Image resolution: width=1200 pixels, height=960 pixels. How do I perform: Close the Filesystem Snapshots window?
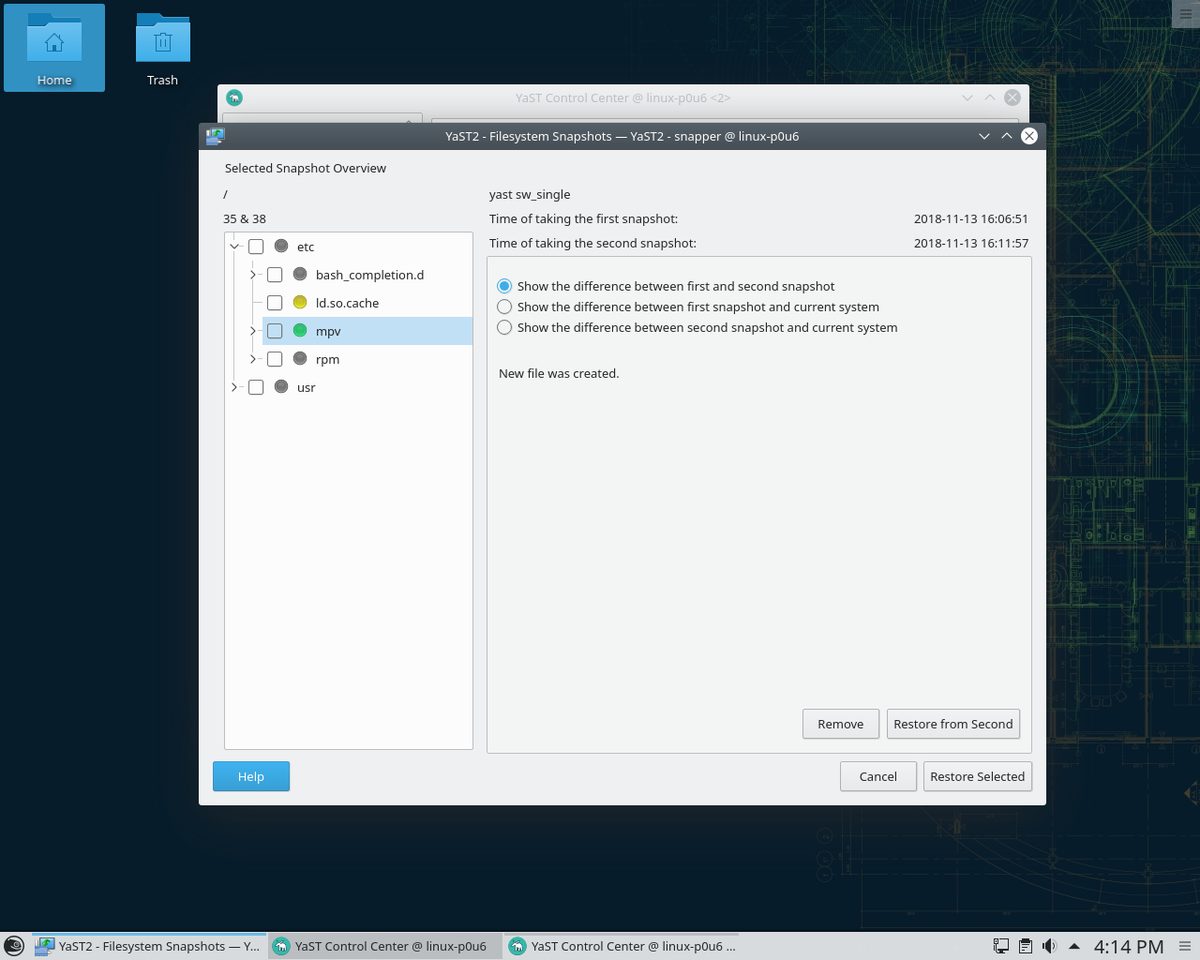click(1030, 136)
